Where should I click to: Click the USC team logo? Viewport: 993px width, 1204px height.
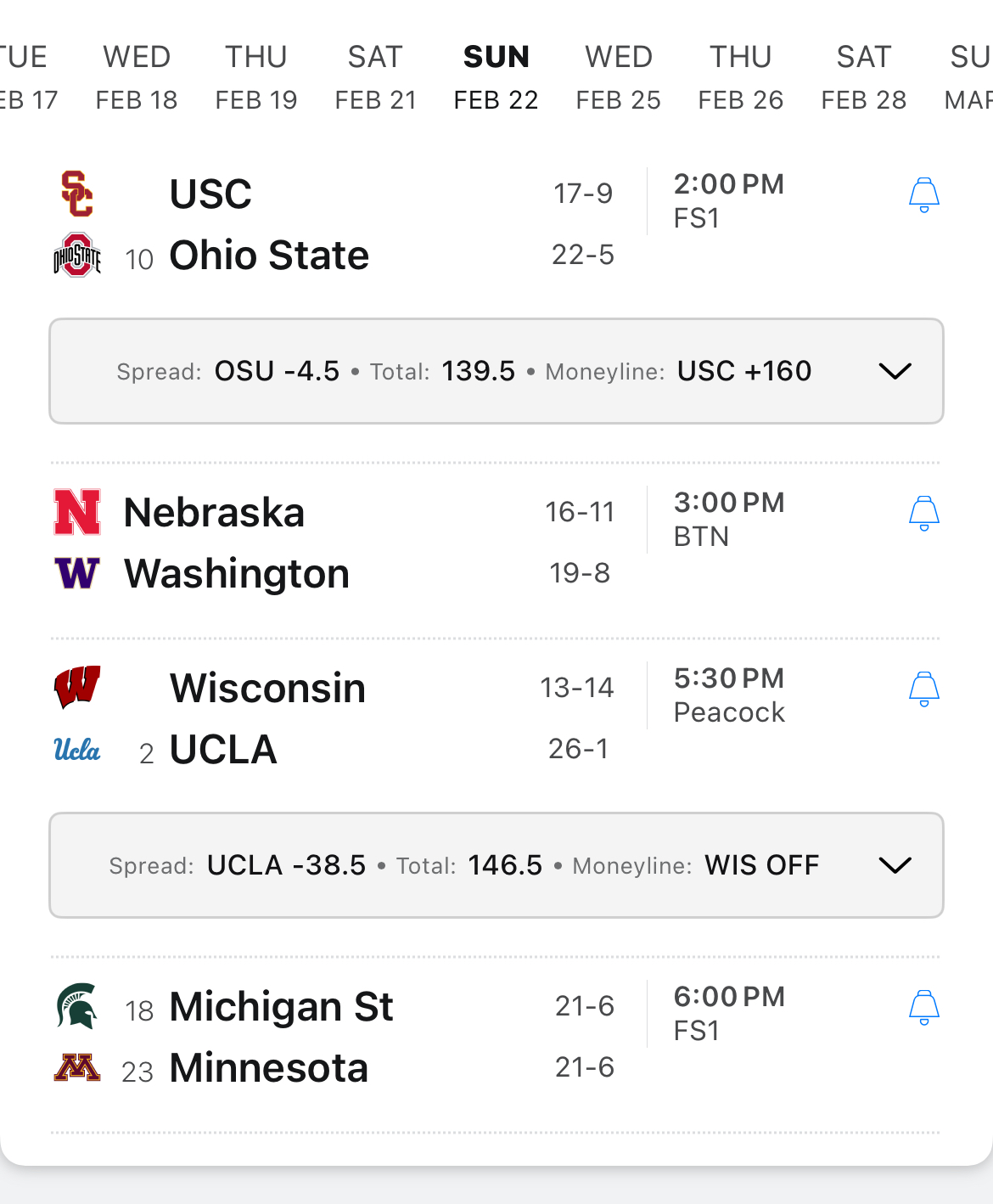coord(77,194)
